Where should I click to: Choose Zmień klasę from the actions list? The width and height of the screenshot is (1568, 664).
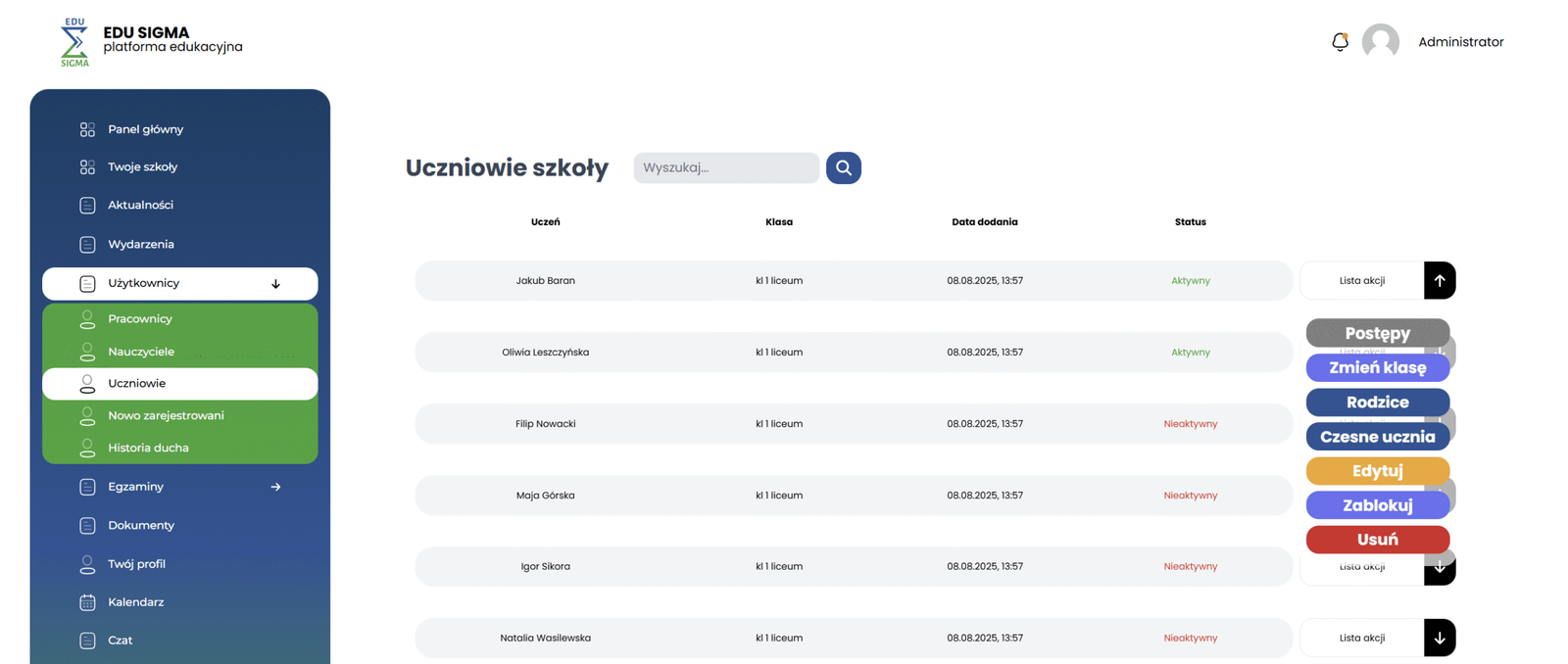(1377, 368)
